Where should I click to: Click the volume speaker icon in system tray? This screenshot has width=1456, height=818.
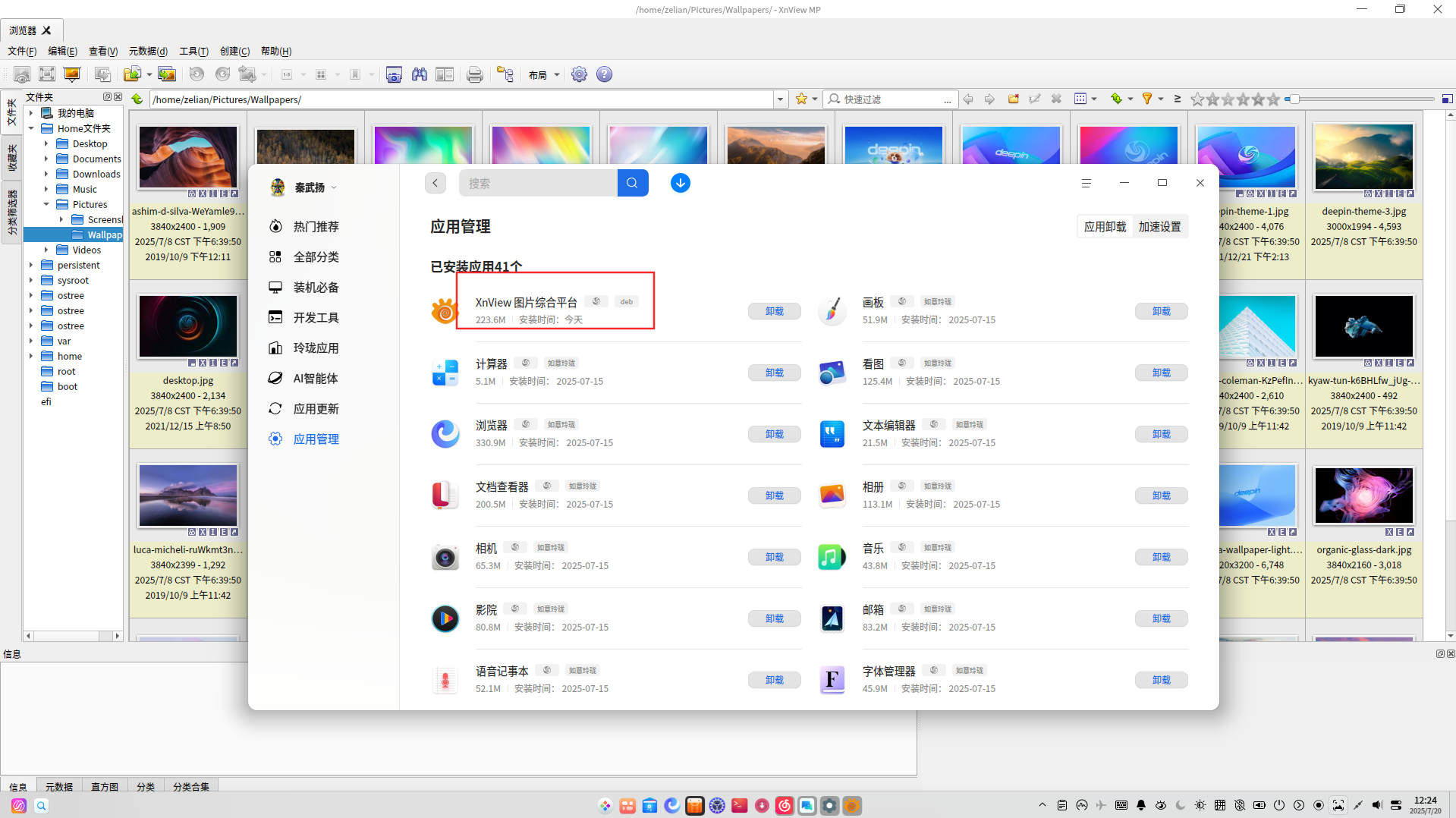[x=1377, y=805]
